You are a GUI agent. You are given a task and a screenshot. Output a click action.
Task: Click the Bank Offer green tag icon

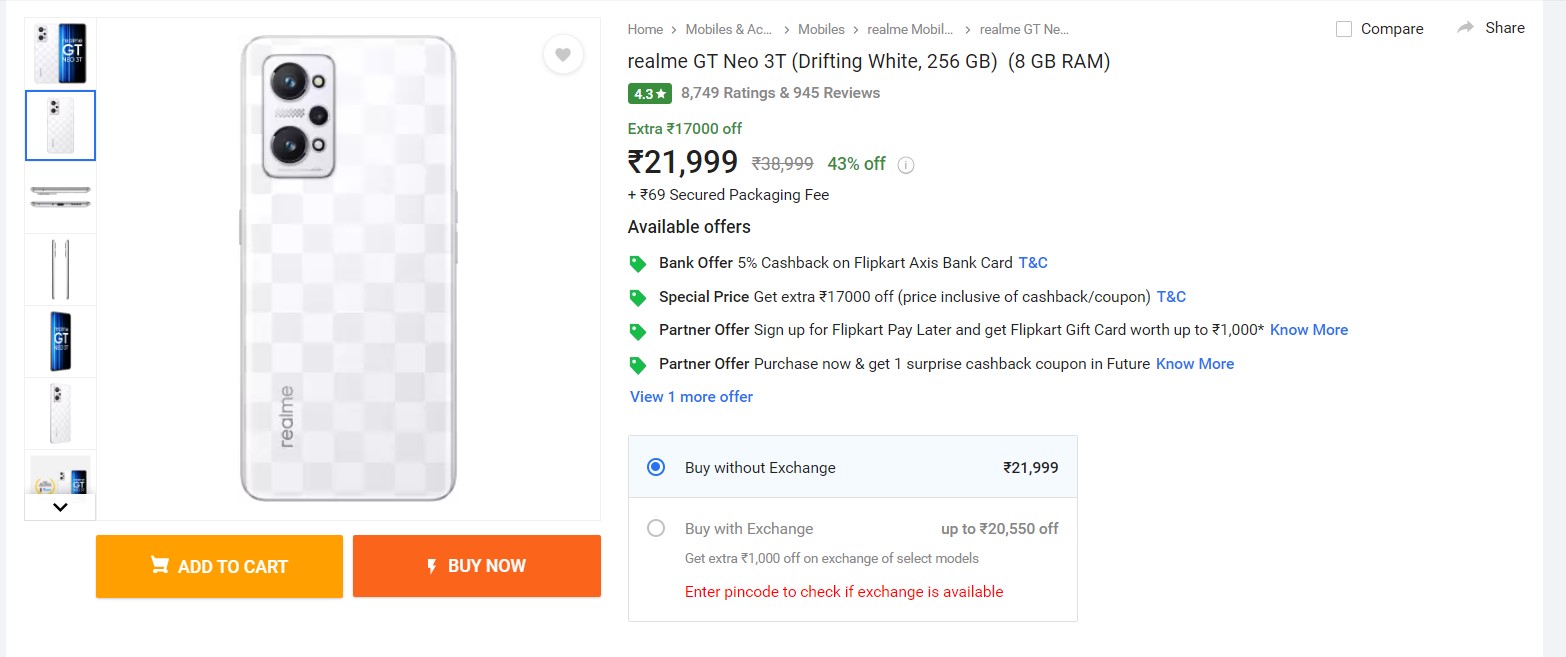(637, 264)
